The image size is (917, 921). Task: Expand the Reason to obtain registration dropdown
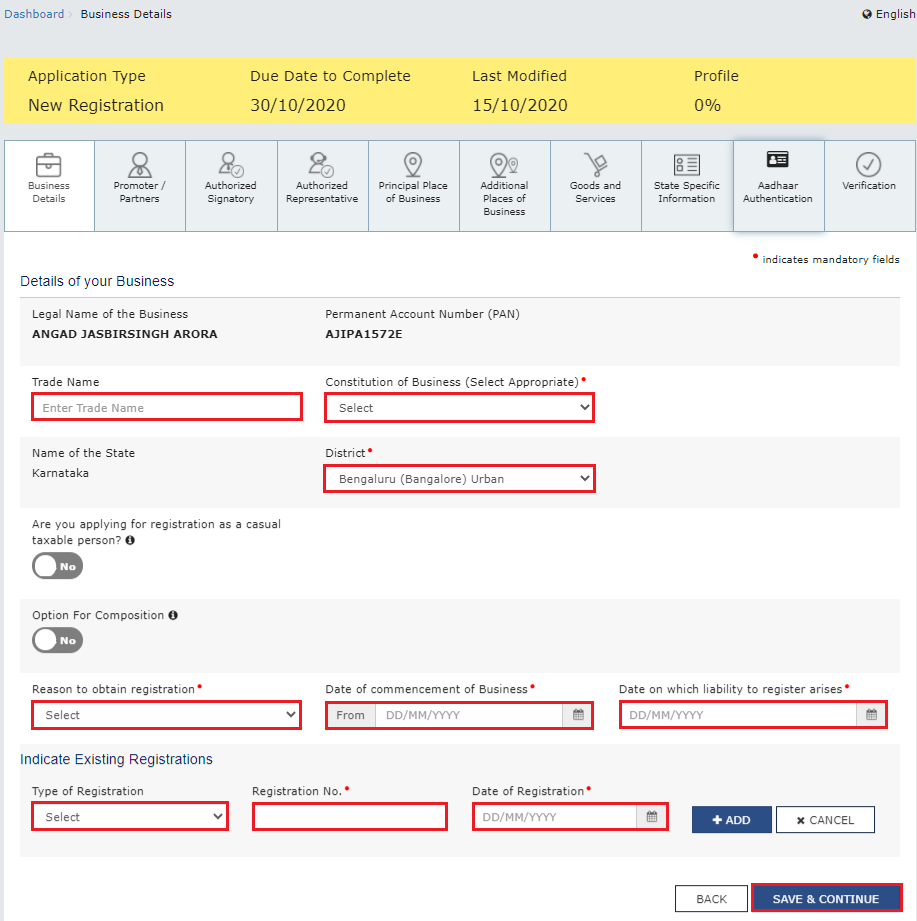(166, 714)
